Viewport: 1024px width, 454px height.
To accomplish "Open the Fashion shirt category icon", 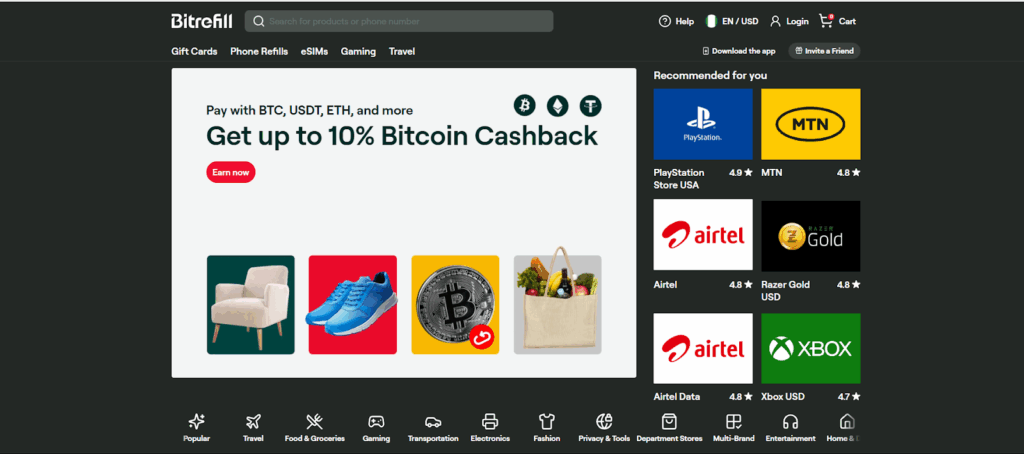I will (x=547, y=421).
